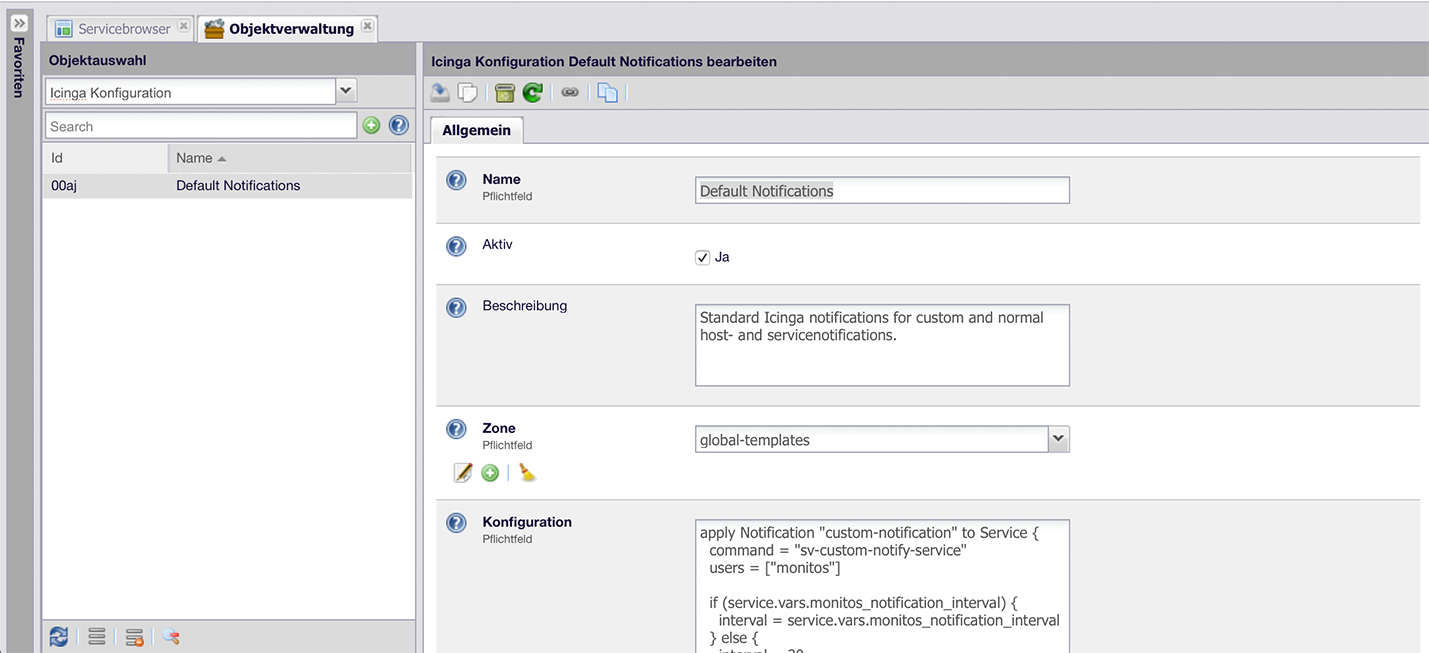Sort the list by Id column
1429x653 pixels.
(106, 158)
